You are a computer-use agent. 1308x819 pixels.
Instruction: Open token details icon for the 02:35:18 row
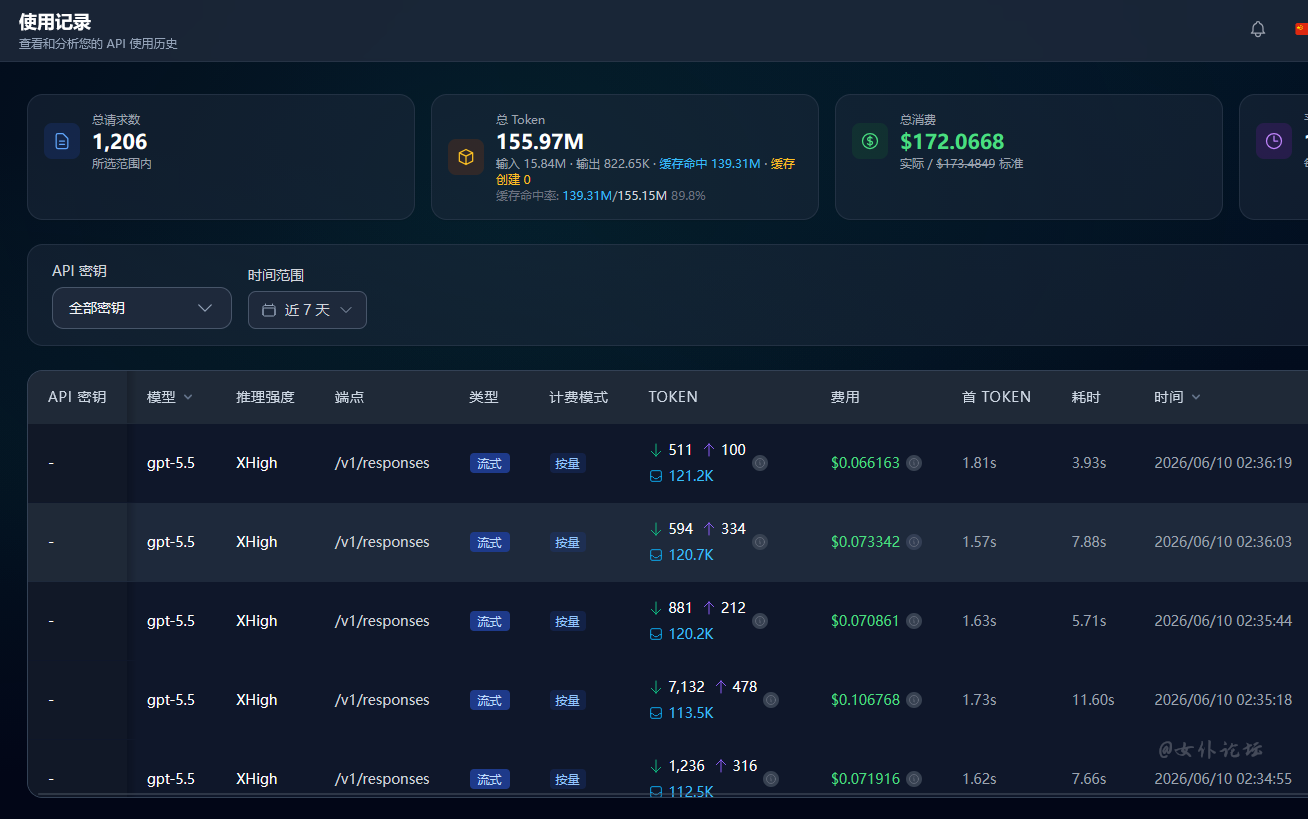point(771,700)
